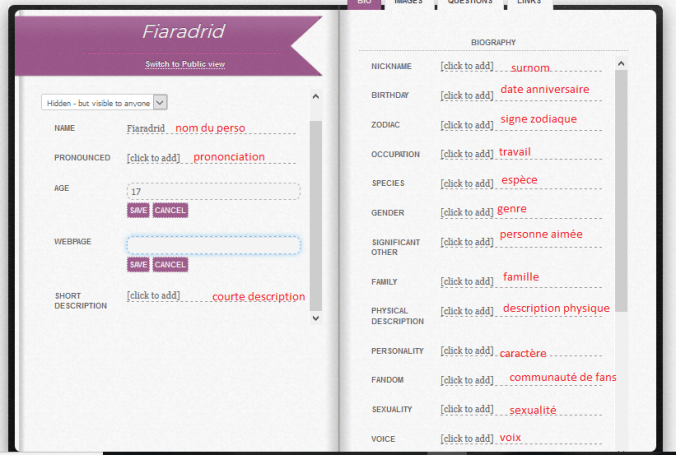Add a Nickname via click to add
The image size is (676, 455).
tap(467, 66)
